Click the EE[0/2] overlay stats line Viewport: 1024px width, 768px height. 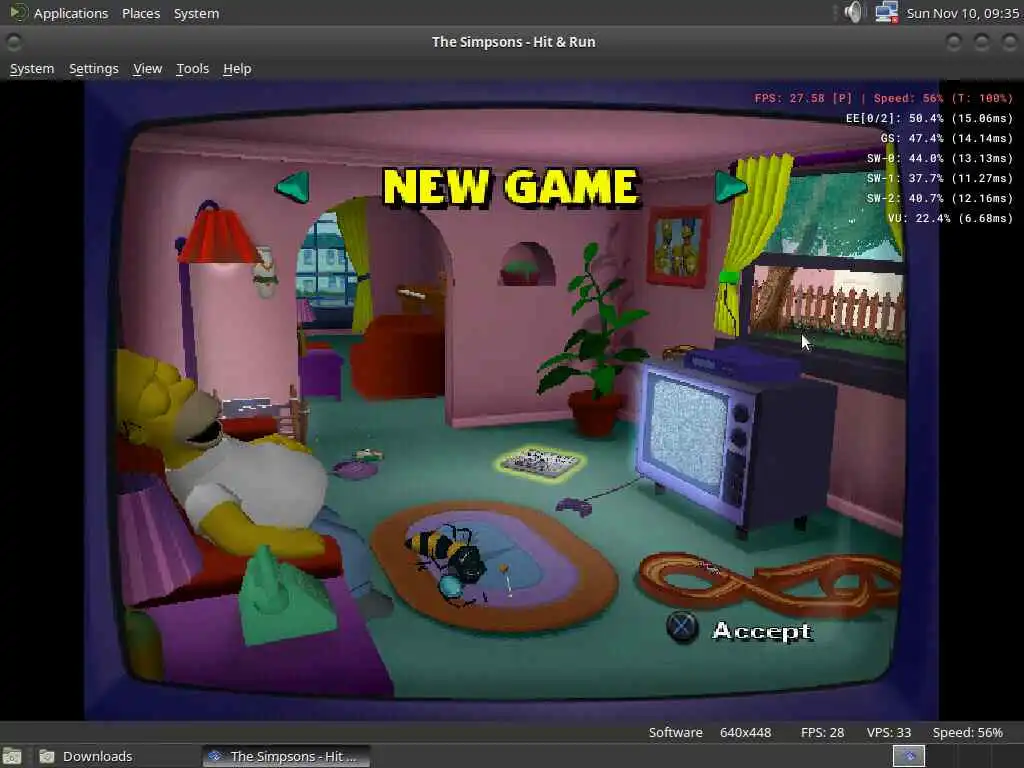[x=929, y=118]
